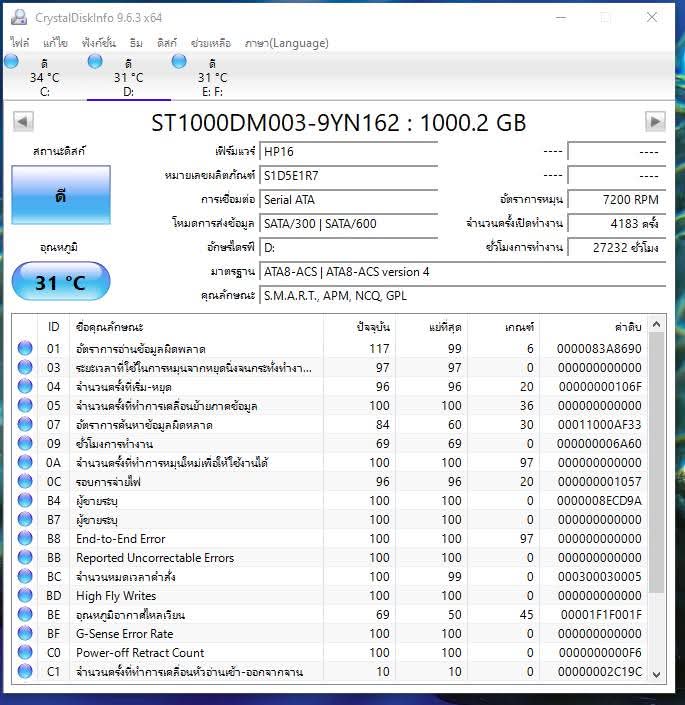
Task: Click firmware field HP16
Action: click(349, 152)
